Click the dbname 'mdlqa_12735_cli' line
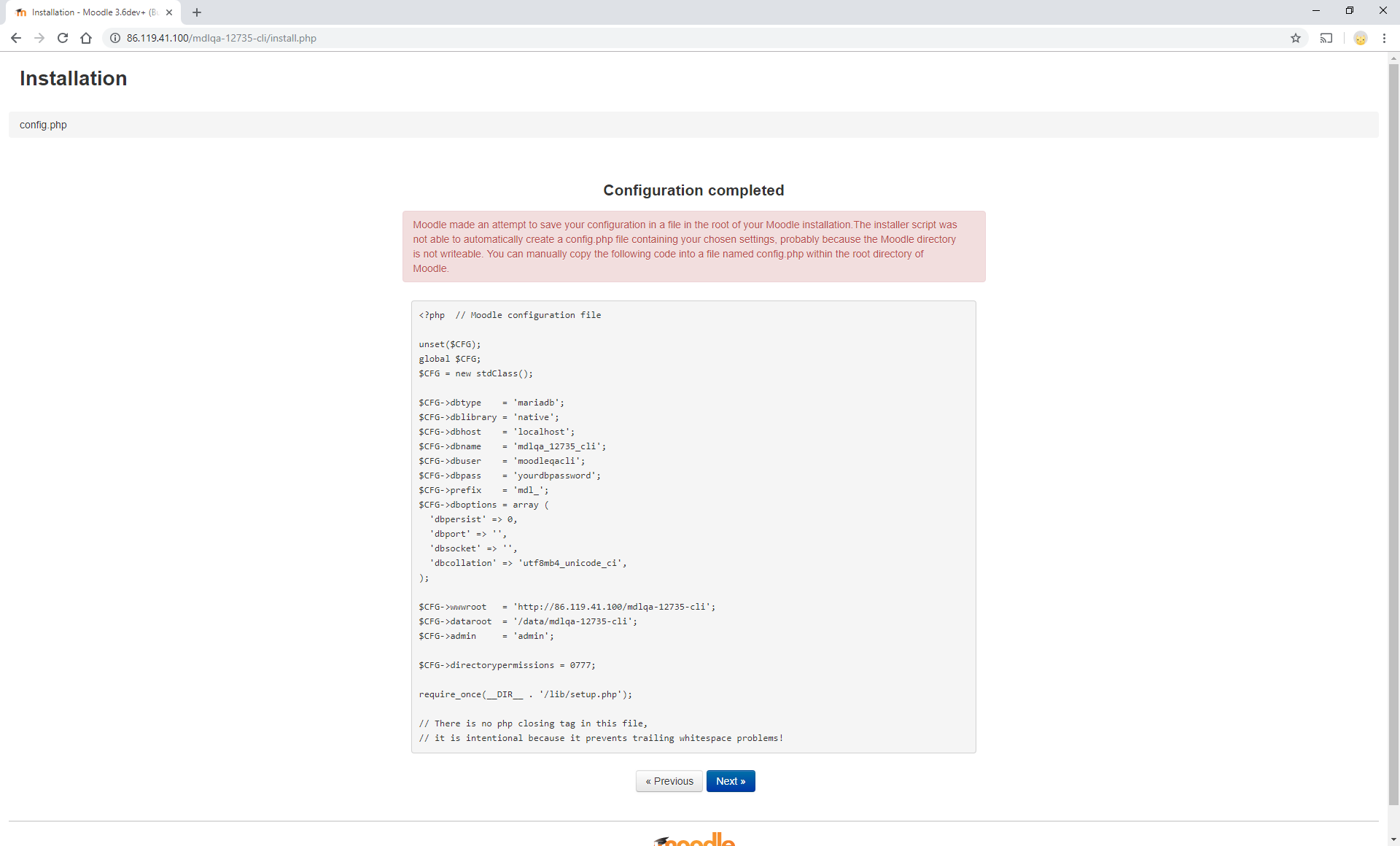1400x846 pixels. (513, 446)
